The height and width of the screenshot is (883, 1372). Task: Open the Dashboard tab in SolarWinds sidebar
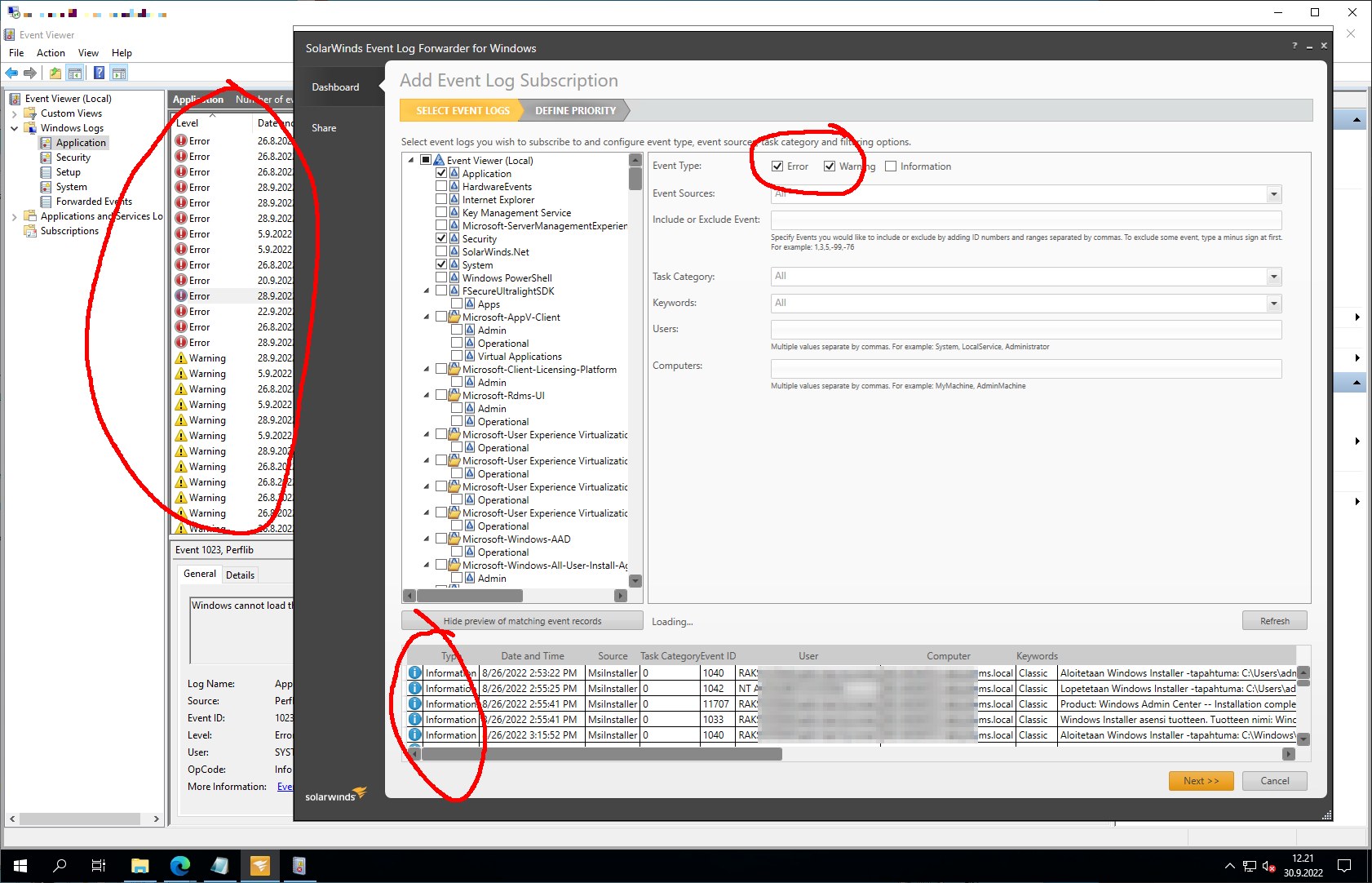(335, 87)
